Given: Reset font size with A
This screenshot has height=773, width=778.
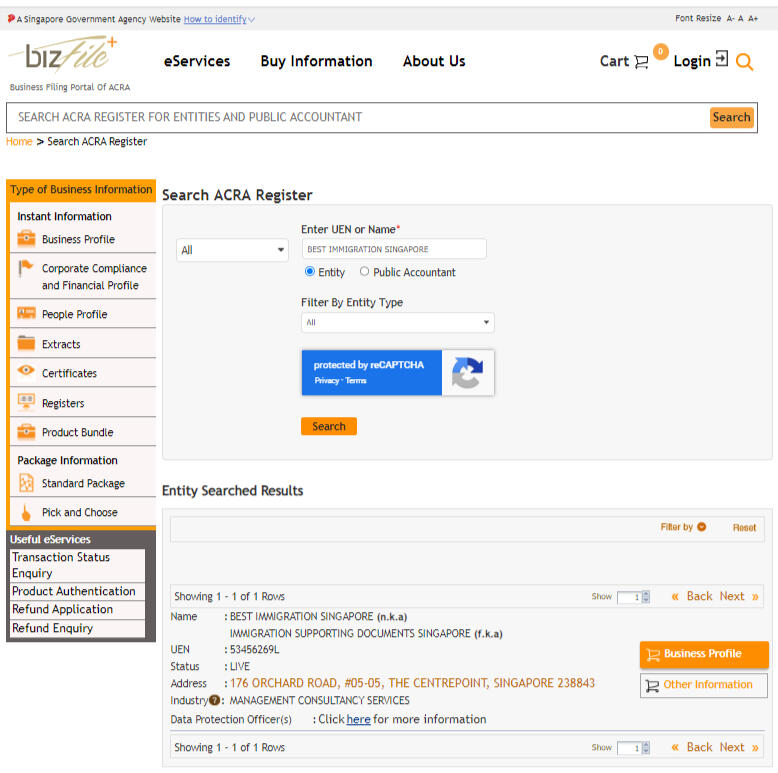Looking at the screenshot, I should click(x=740, y=18).
